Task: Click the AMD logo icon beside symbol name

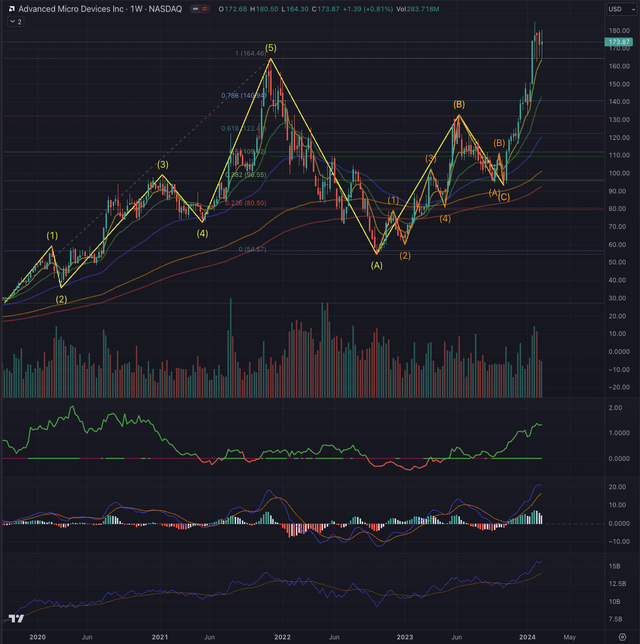Action: (x=12, y=9)
